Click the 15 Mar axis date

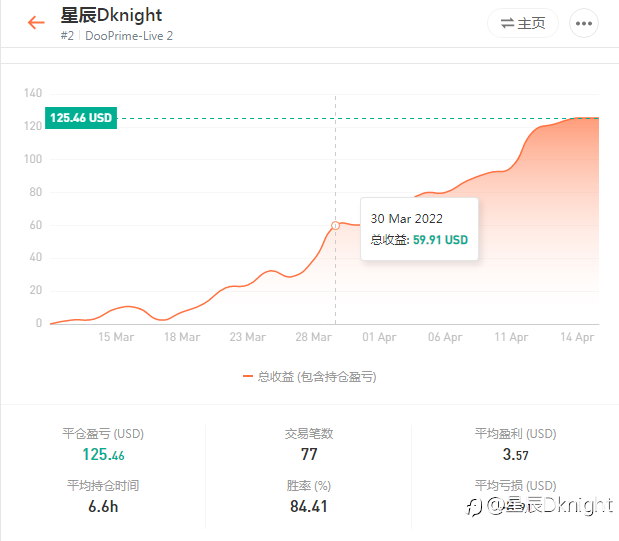pos(116,337)
